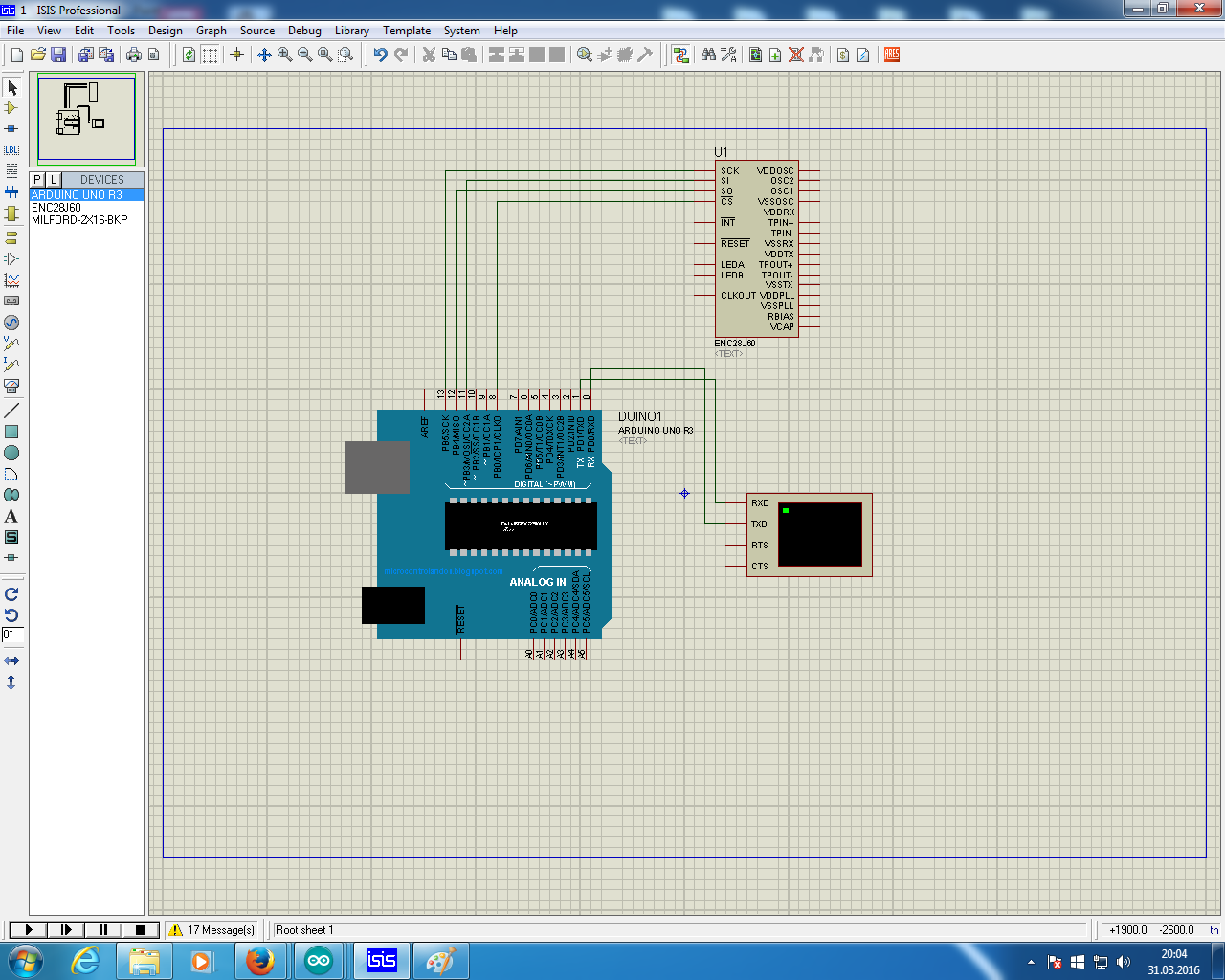Open the 17 Message(s) log

(212, 929)
